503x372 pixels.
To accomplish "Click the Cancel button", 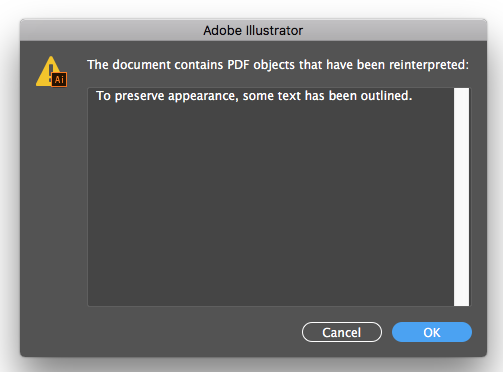I will pos(342,332).
